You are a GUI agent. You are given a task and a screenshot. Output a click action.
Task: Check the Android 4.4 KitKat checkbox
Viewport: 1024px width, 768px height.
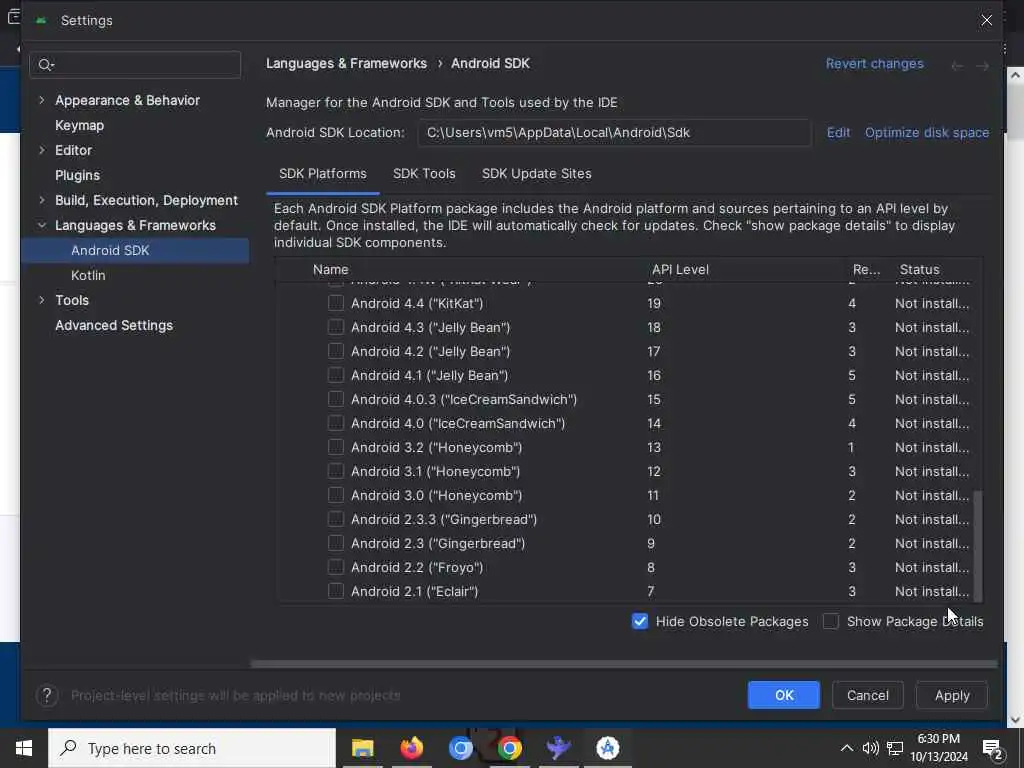(336, 303)
